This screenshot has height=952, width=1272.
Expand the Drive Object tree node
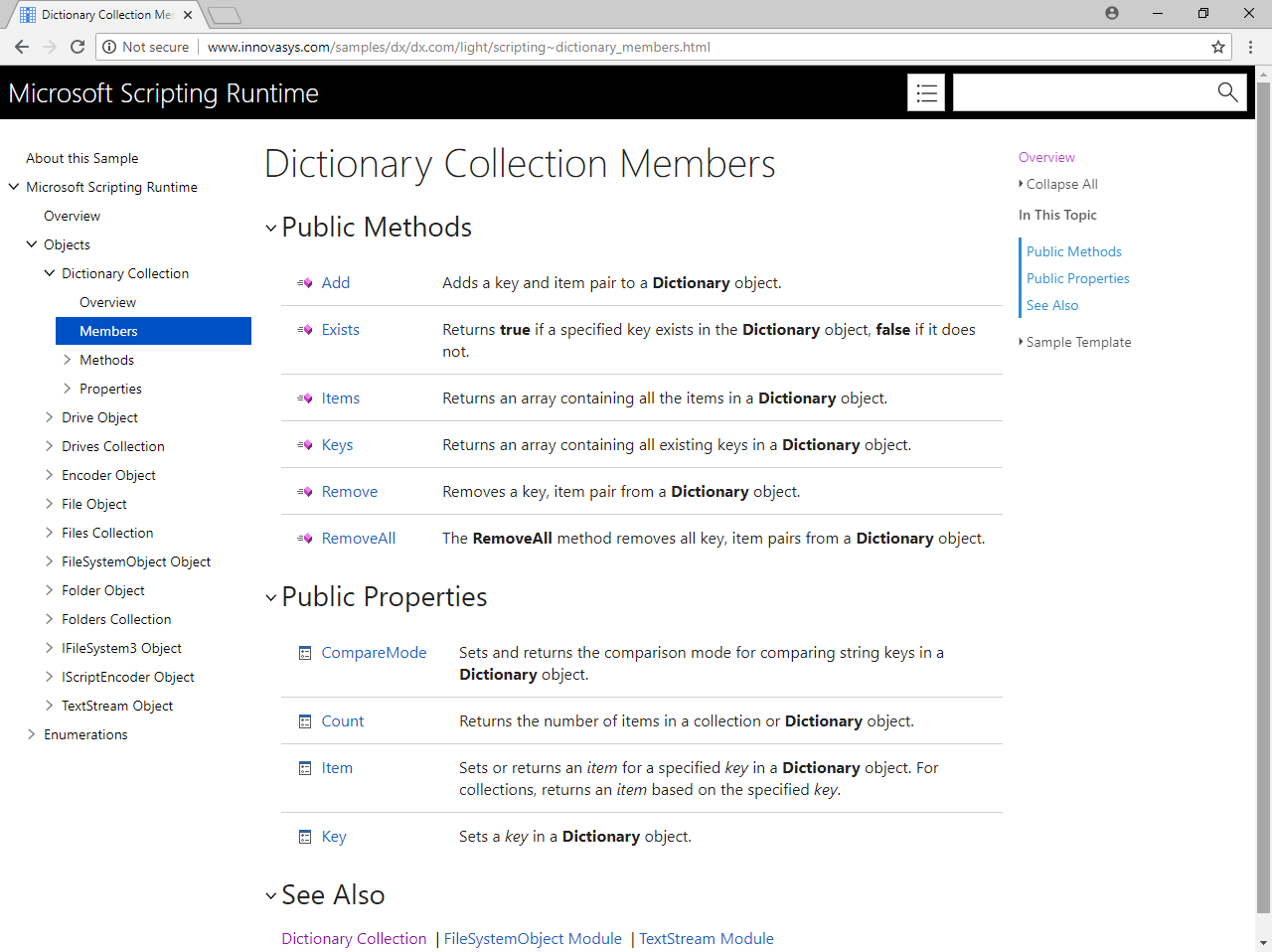50,417
